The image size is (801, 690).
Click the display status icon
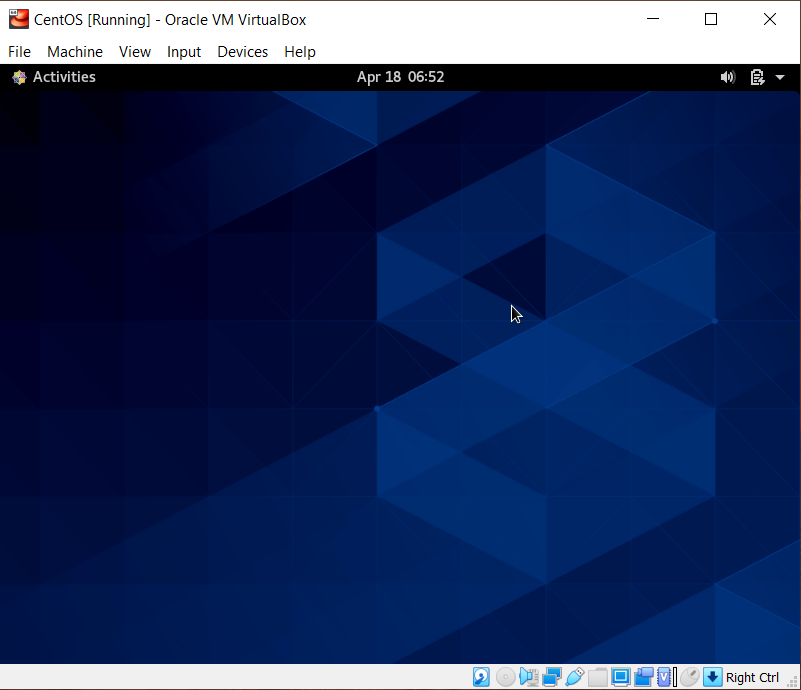621,677
